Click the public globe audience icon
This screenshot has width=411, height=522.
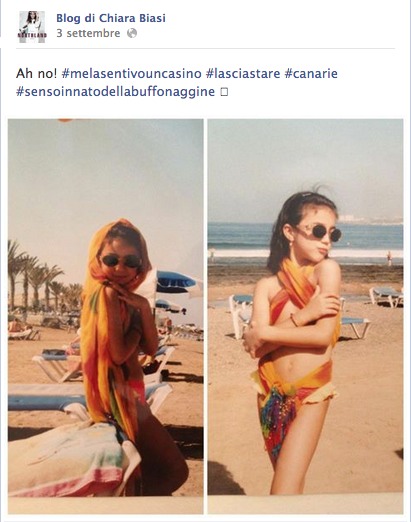[x=132, y=33]
